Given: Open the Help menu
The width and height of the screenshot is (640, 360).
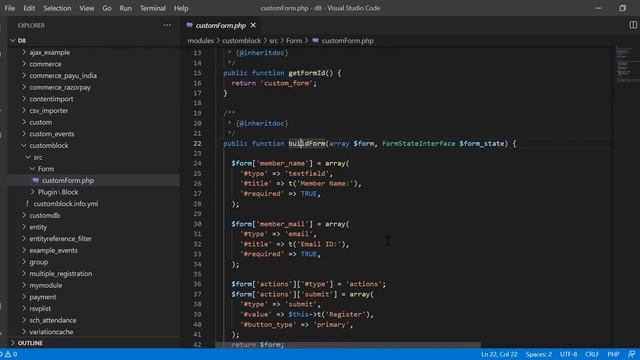Looking at the screenshot, I should click(x=181, y=8).
